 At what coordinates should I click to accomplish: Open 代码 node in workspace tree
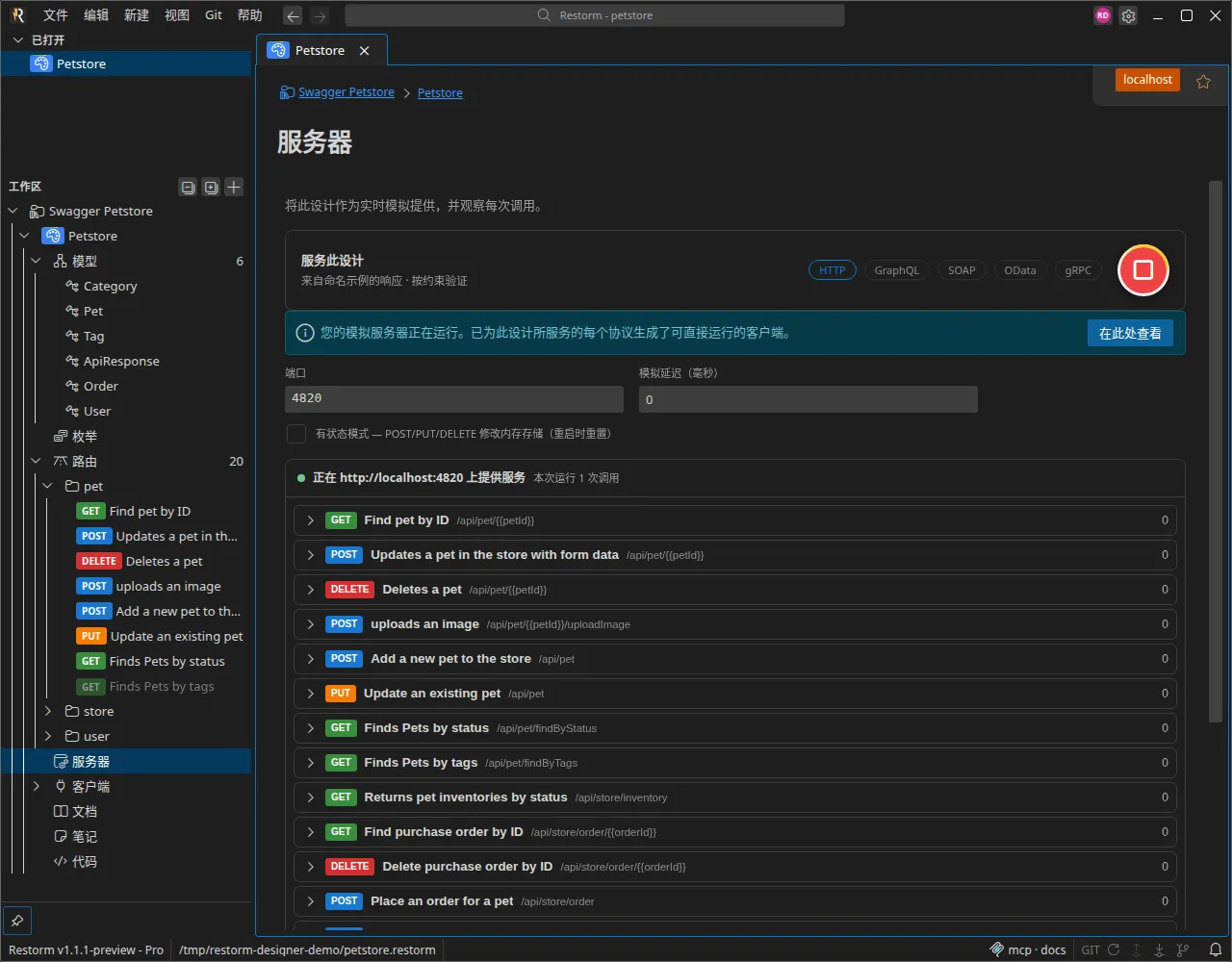(x=126, y=861)
